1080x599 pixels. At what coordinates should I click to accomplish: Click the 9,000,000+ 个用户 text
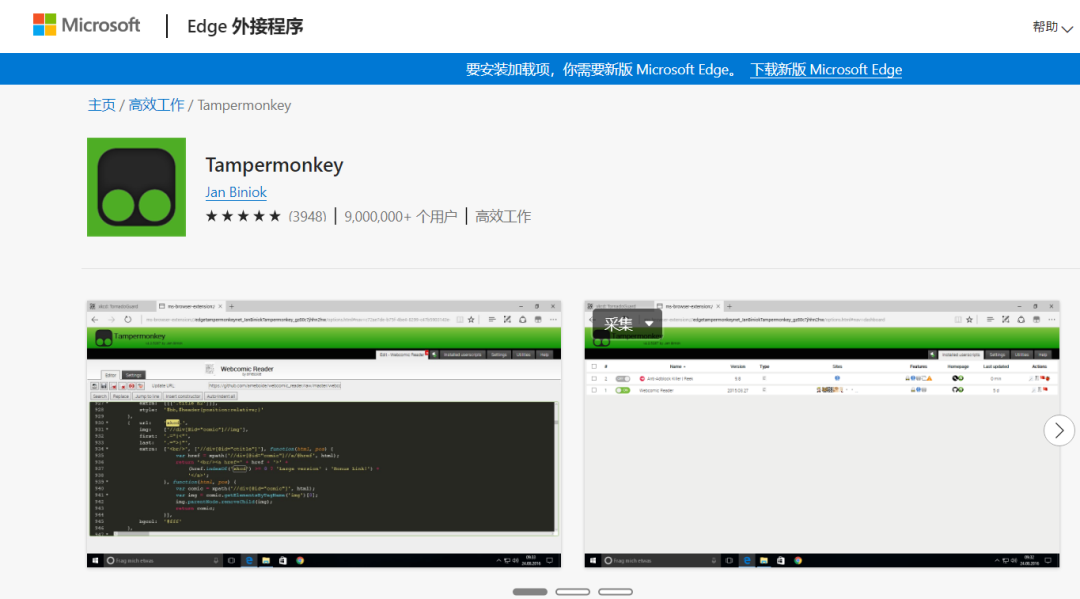point(401,217)
